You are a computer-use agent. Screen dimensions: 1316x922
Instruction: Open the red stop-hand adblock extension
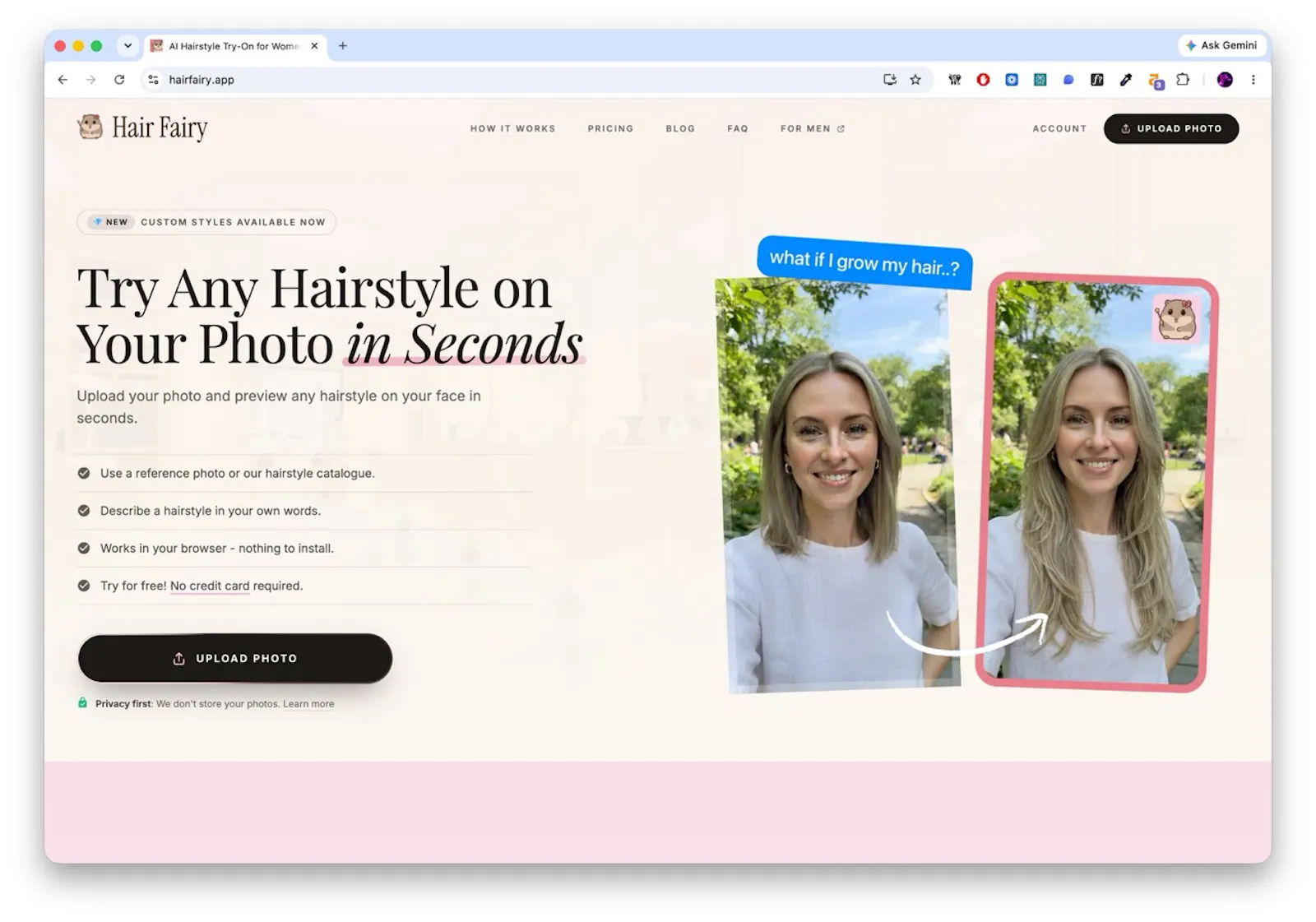(x=983, y=80)
